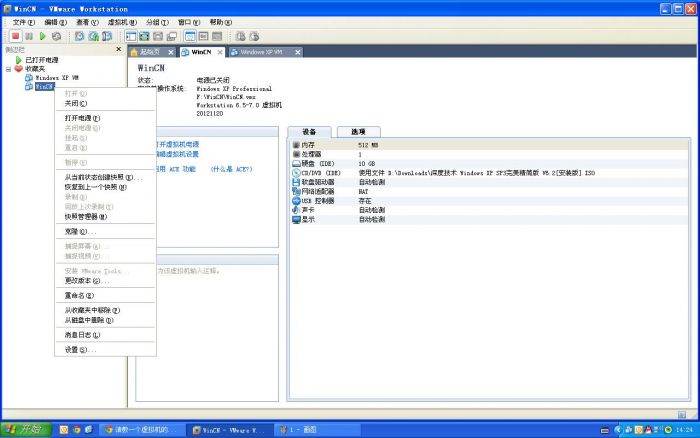Select the console view toolbar icon

(204, 36)
